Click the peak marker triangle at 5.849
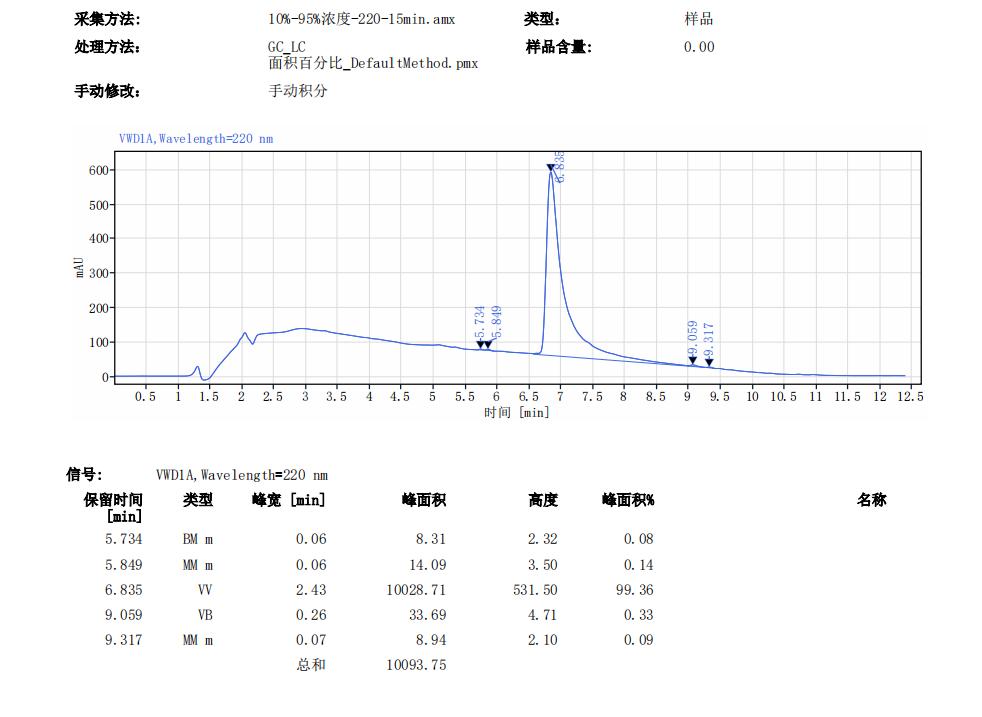The width and height of the screenshot is (982, 717). coord(488,345)
